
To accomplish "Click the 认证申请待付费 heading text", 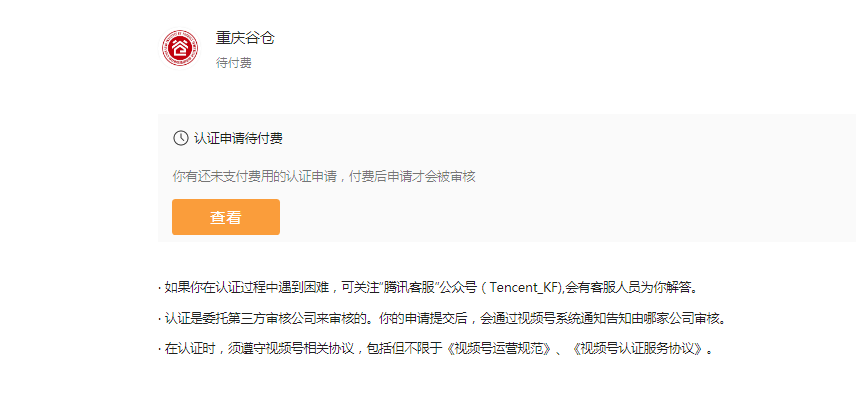I will 238,138.
